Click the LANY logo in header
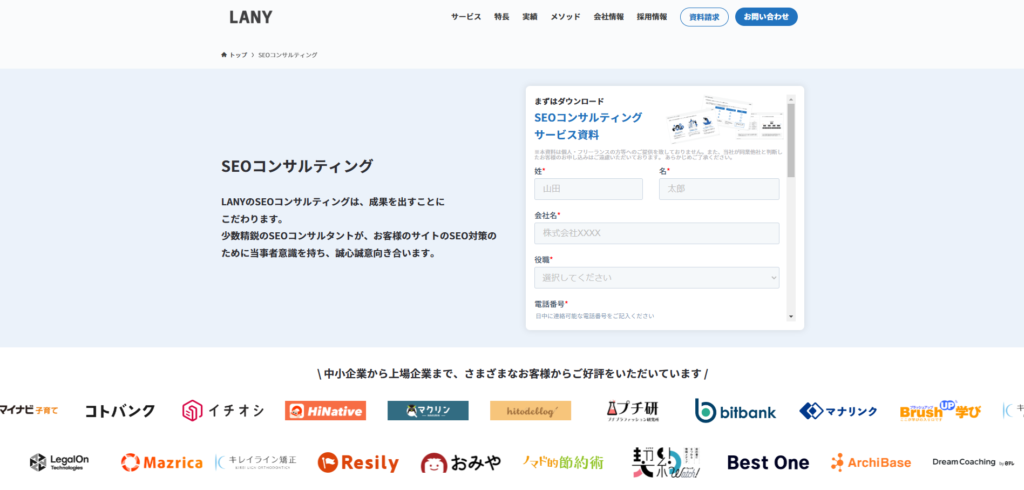Viewport: 1024px width, 490px height. [251, 18]
